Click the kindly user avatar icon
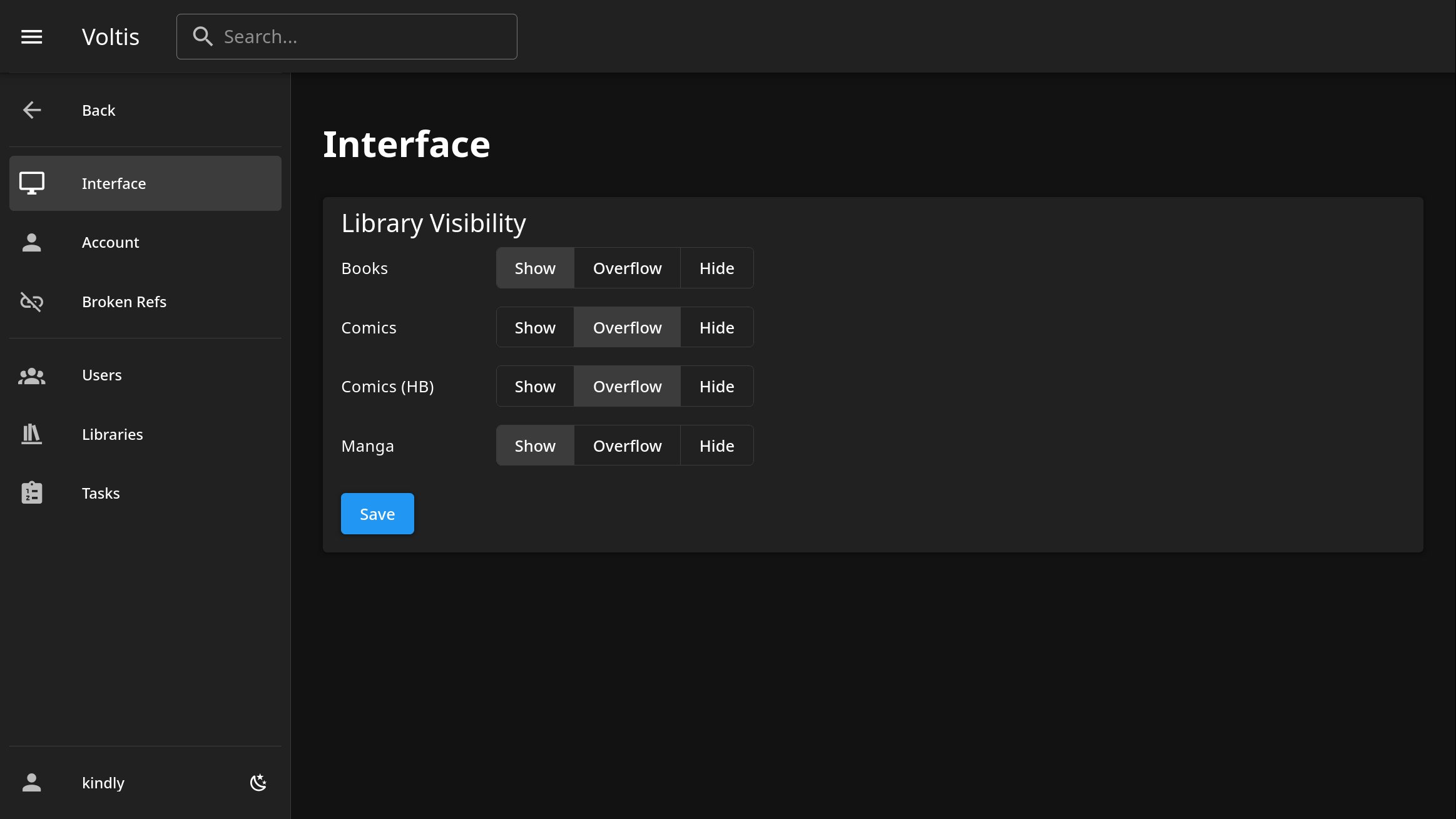This screenshot has height=819, width=1456. pos(31,782)
